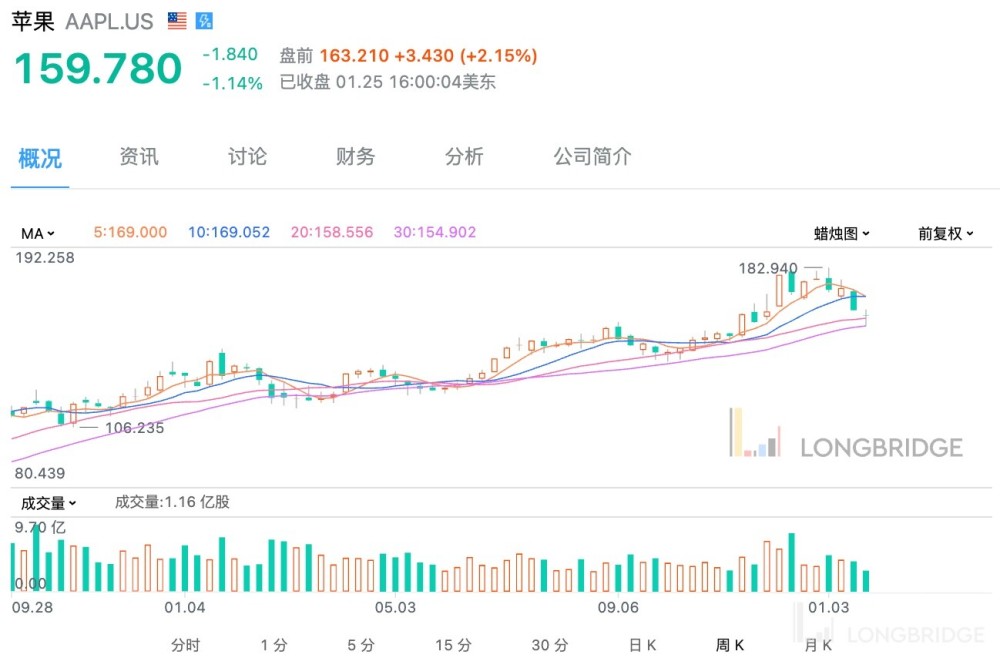
Task: Open the MA indicator dropdown
Action: (38, 233)
